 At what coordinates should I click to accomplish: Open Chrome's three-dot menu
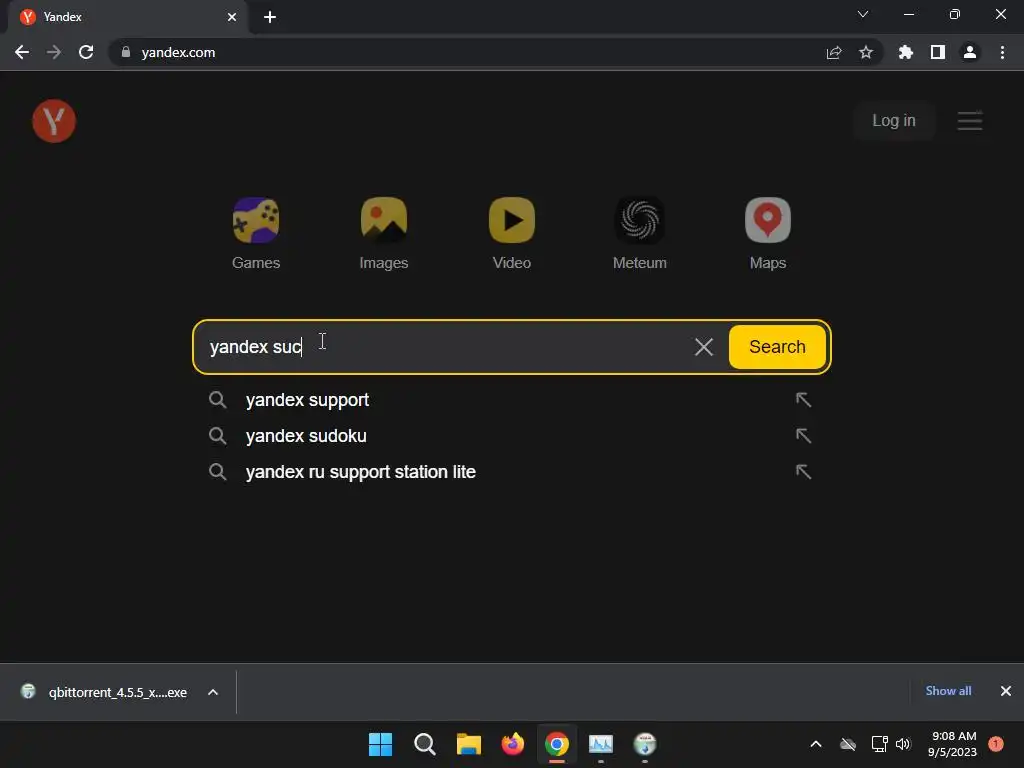click(1002, 52)
